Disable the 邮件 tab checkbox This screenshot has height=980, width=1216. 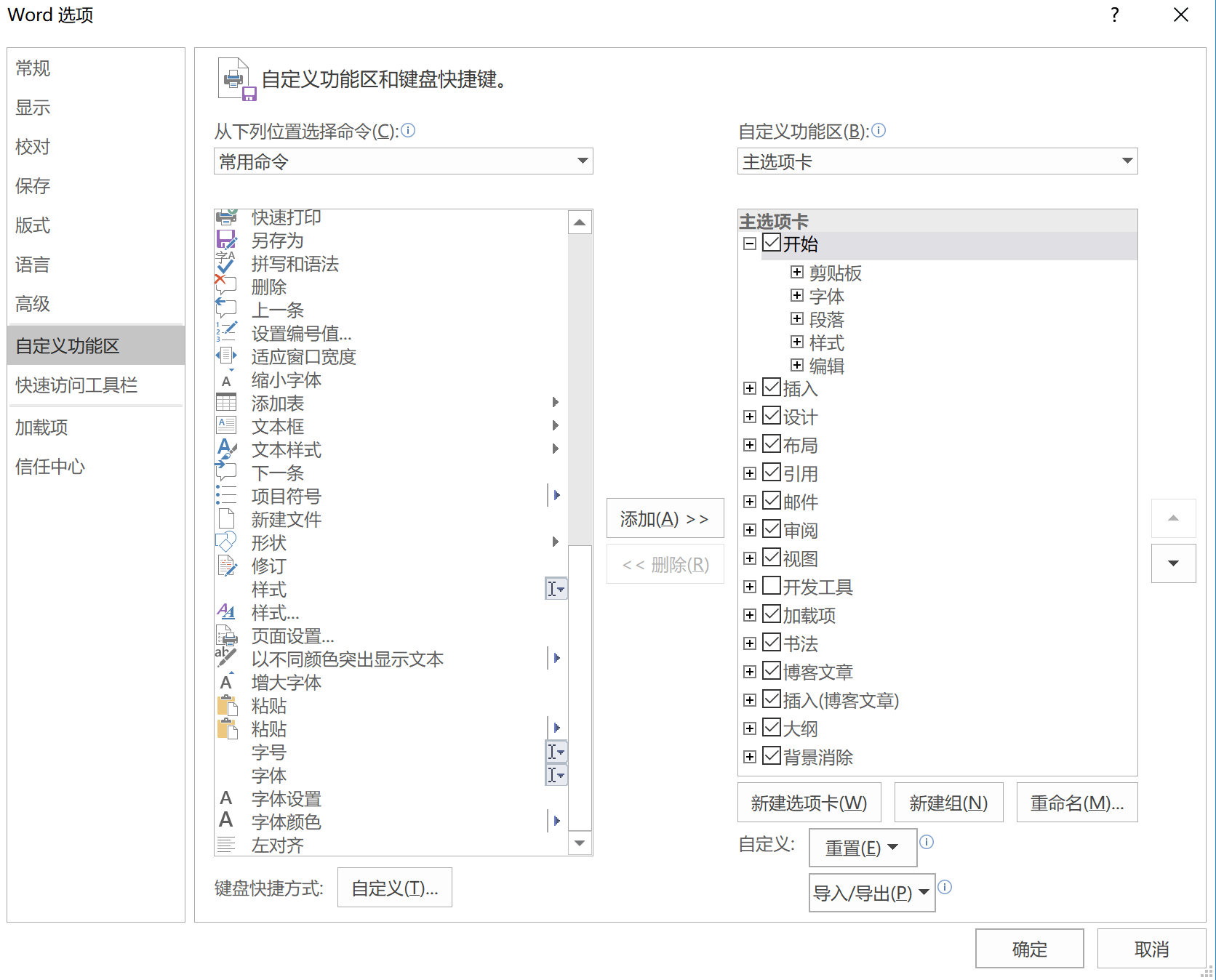(772, 501)
